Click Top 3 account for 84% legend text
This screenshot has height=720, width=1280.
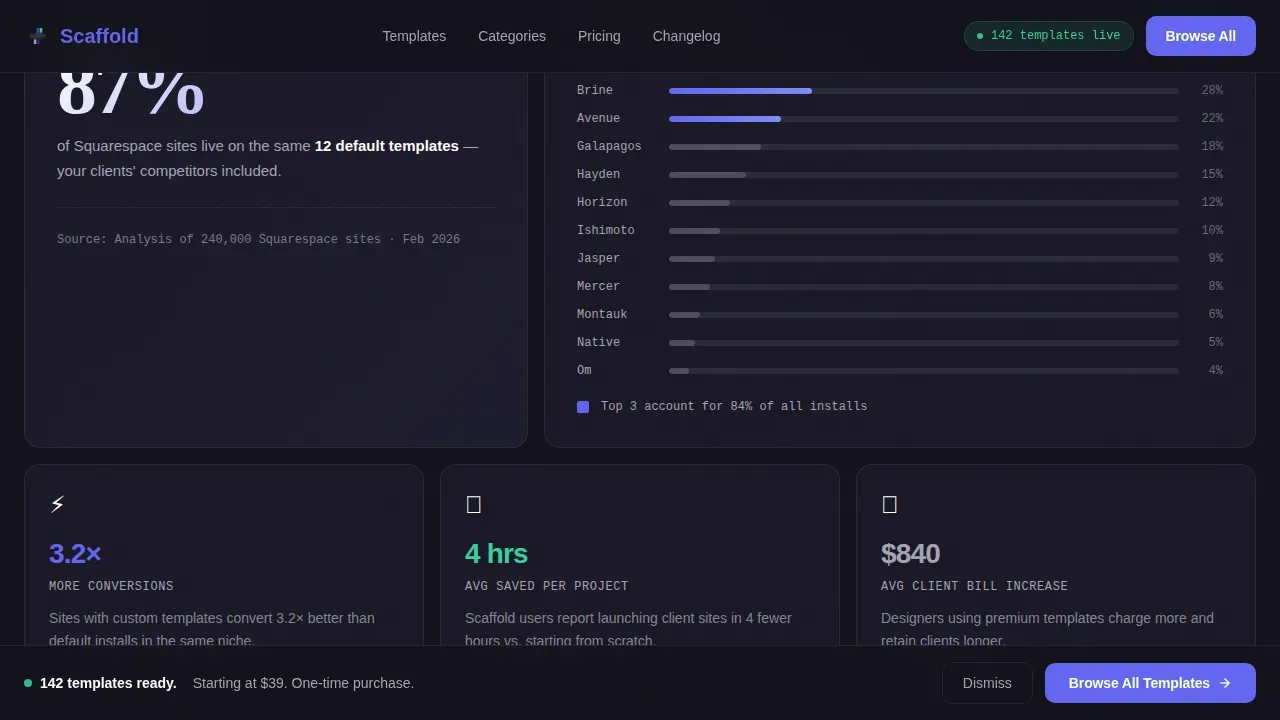point(734,406)
